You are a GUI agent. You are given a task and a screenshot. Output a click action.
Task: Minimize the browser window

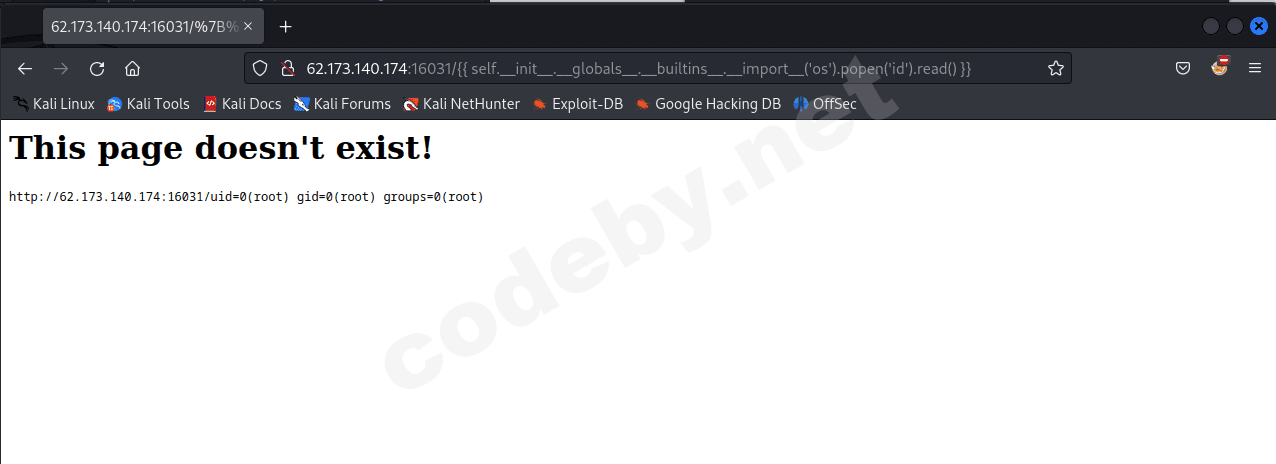(1211, 27)
